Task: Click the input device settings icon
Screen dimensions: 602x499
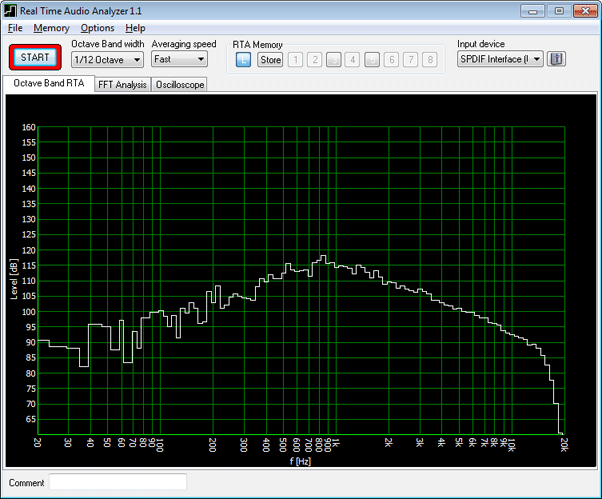Action: tap(557, 59)
